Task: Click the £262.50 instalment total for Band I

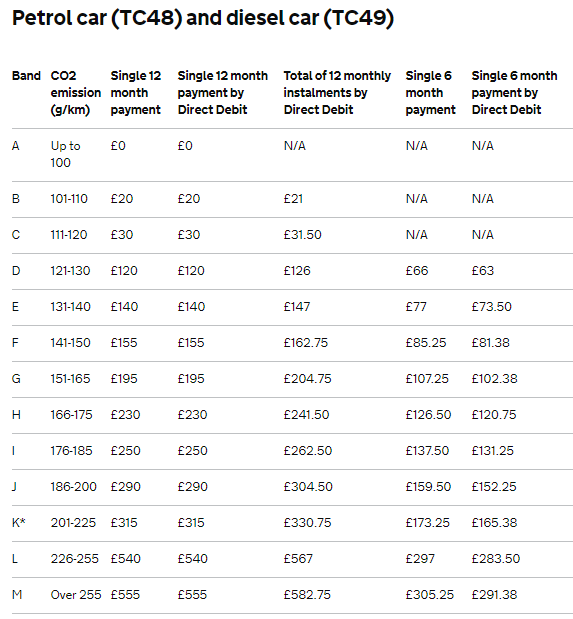Action: tap(308, 450)
